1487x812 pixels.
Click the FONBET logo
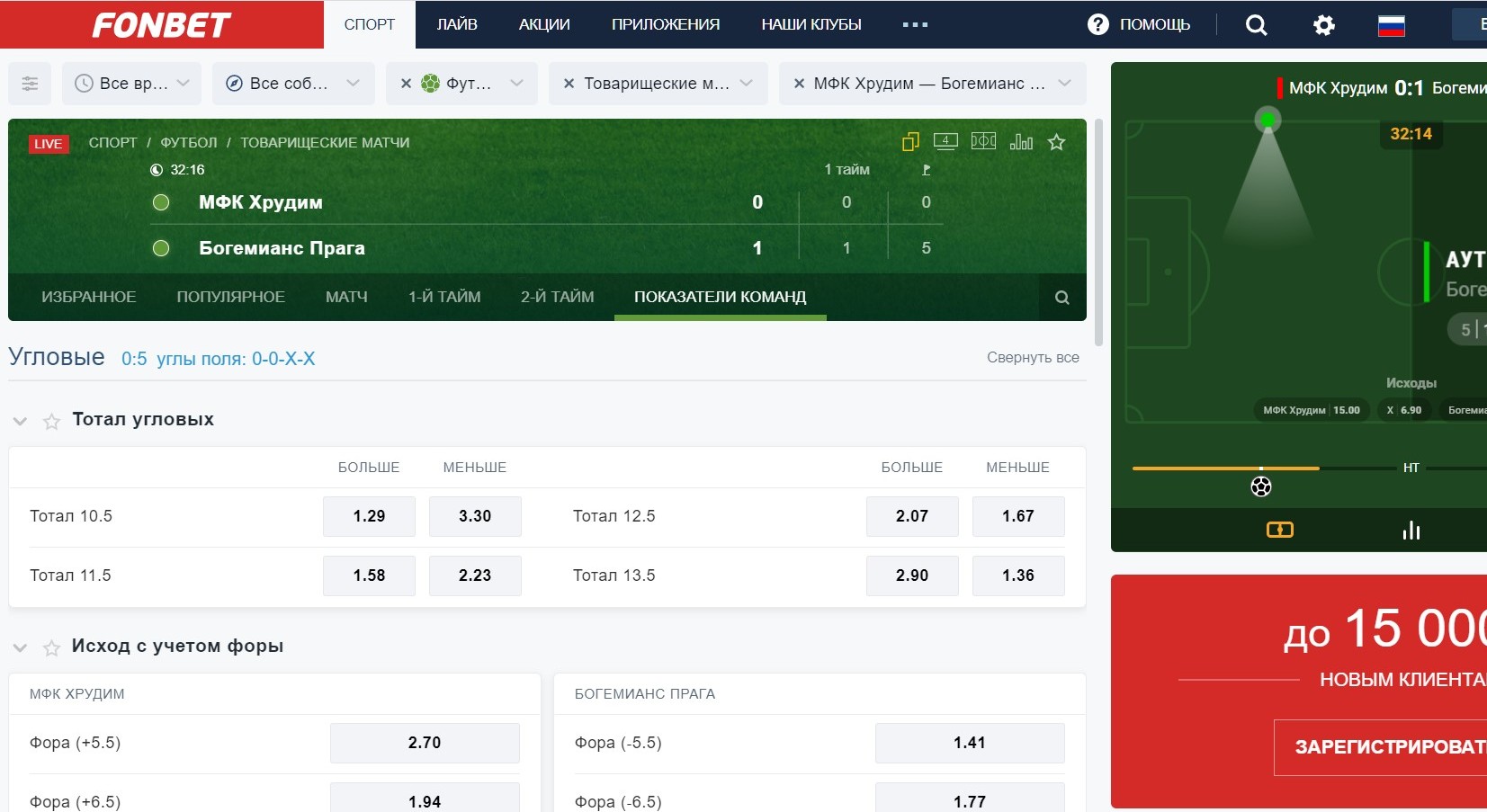coord(162,25)
